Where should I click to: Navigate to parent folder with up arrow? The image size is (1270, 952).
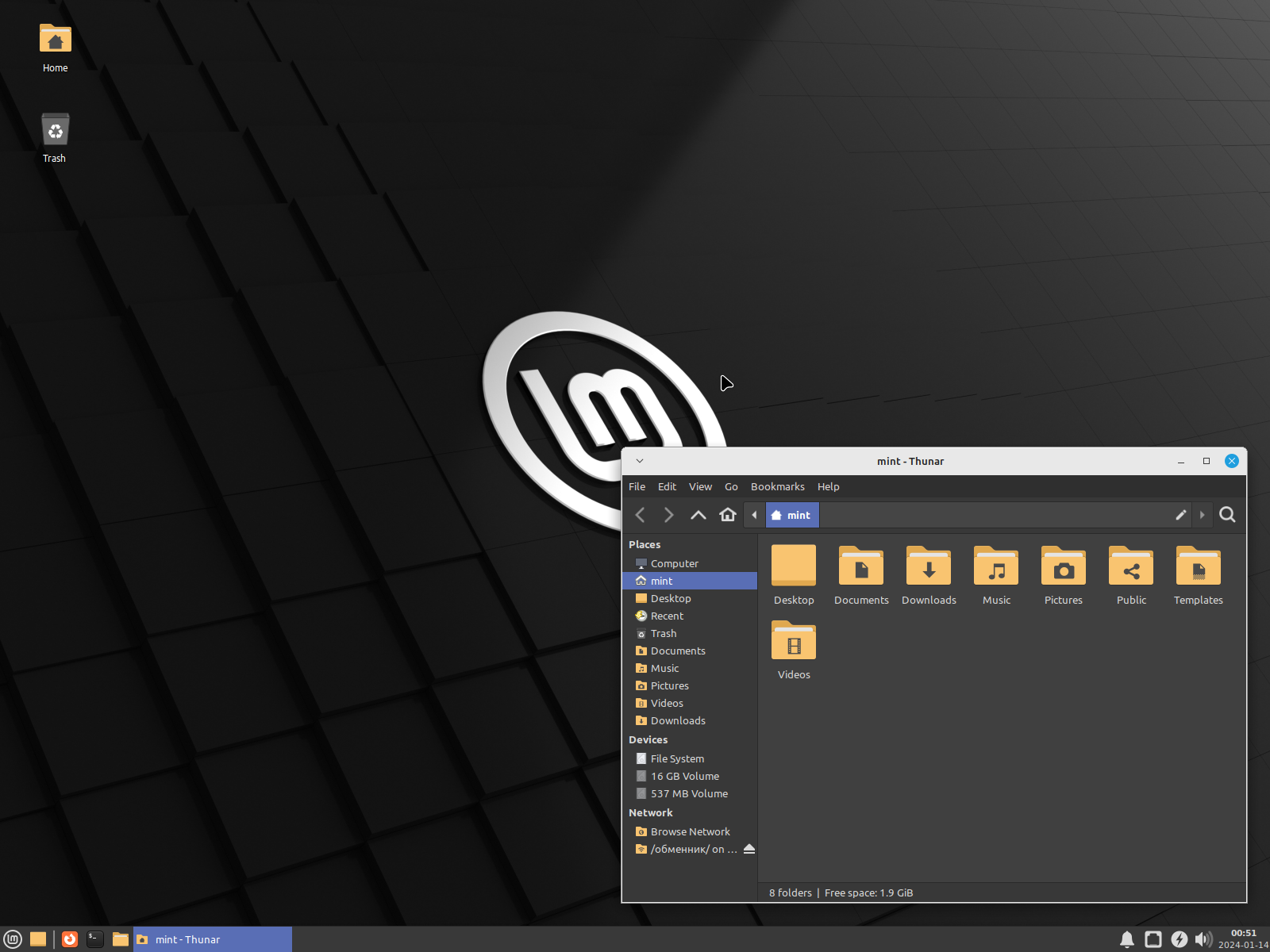point(698,515)
